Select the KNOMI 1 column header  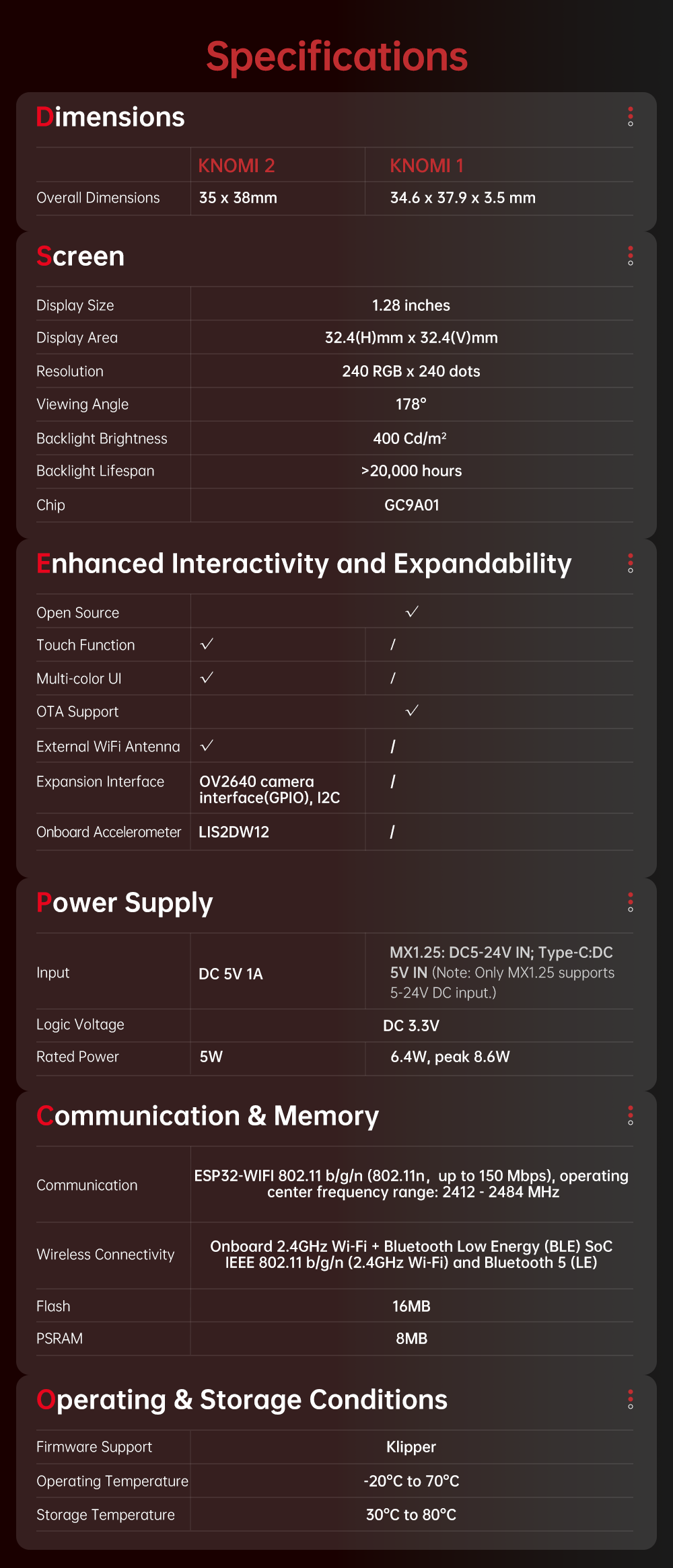(x=427, y=165)
